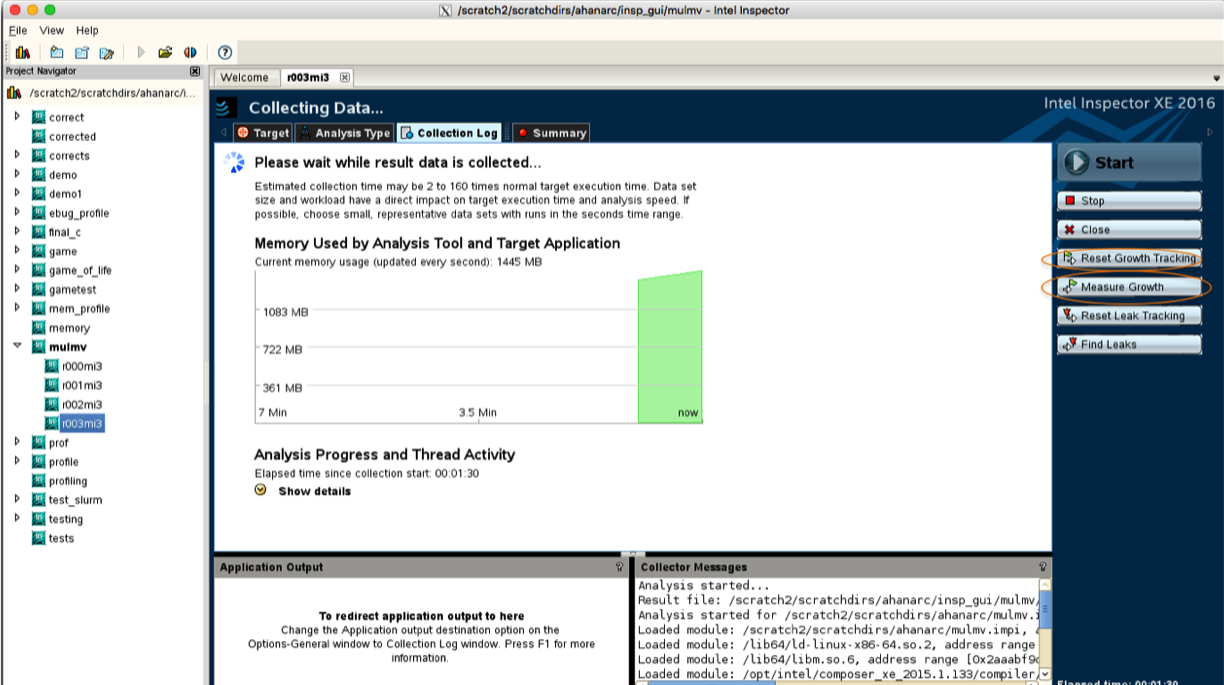This screenshot has width=1224, height=685.
Task: Select the r001mi3 result item
Action: [78, 385]
